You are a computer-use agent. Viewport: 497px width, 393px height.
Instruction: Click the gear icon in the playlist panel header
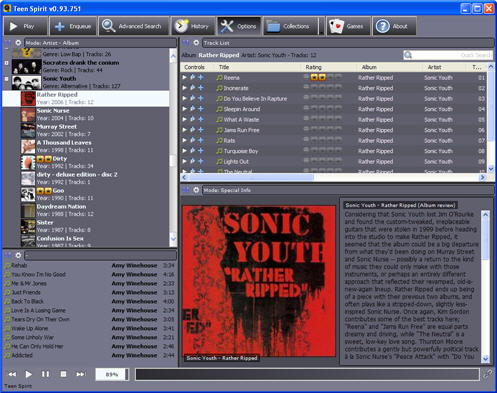pos(18,255)
